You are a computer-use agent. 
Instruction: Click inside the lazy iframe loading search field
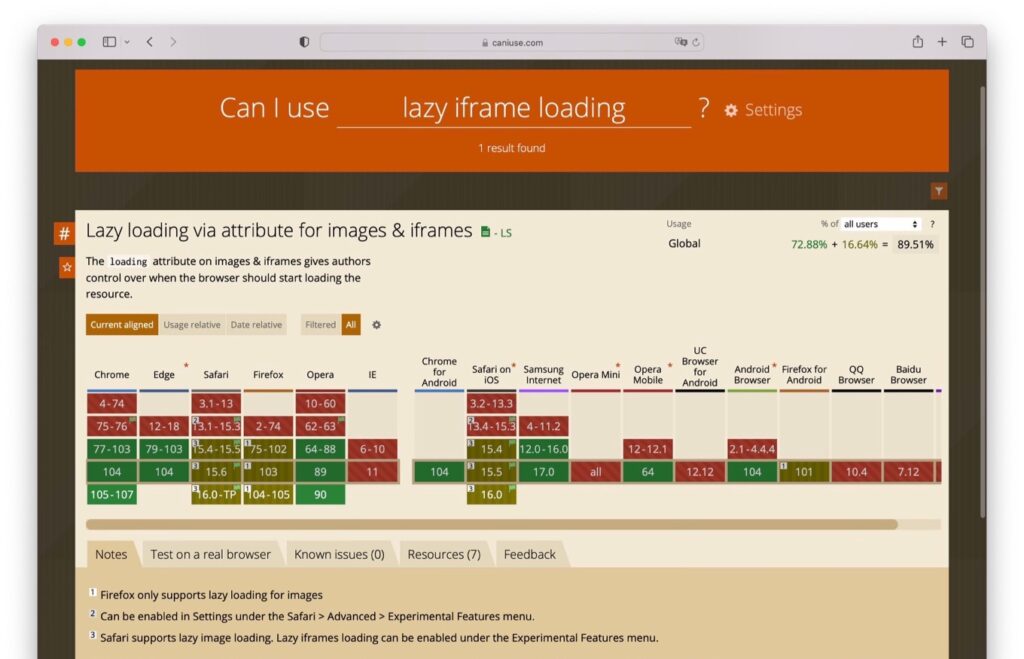pyautogui.click(x=512, y=108)
